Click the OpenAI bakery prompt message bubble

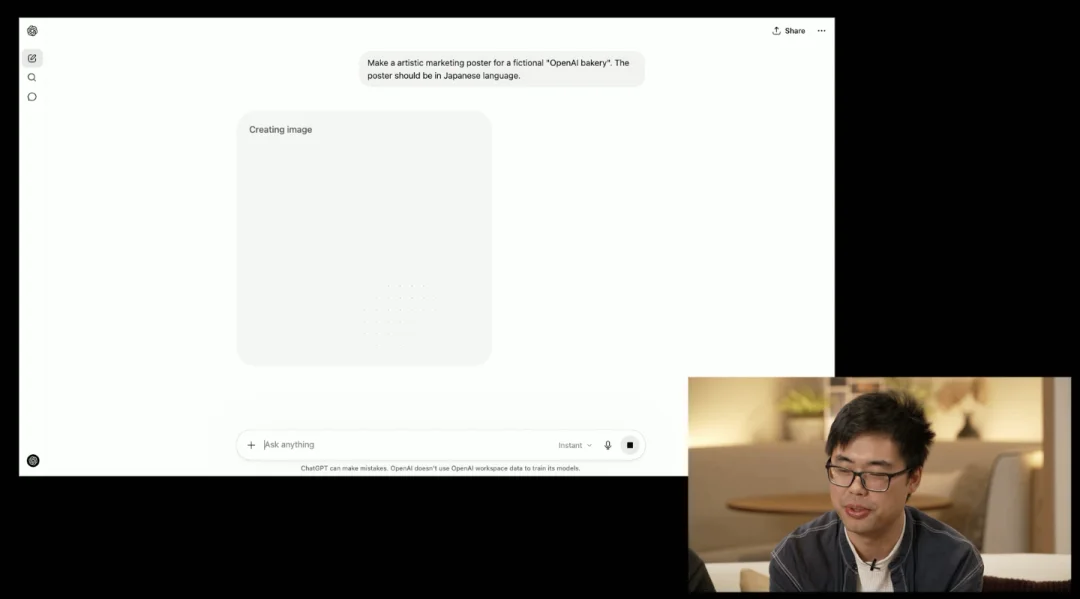(501, 69)
